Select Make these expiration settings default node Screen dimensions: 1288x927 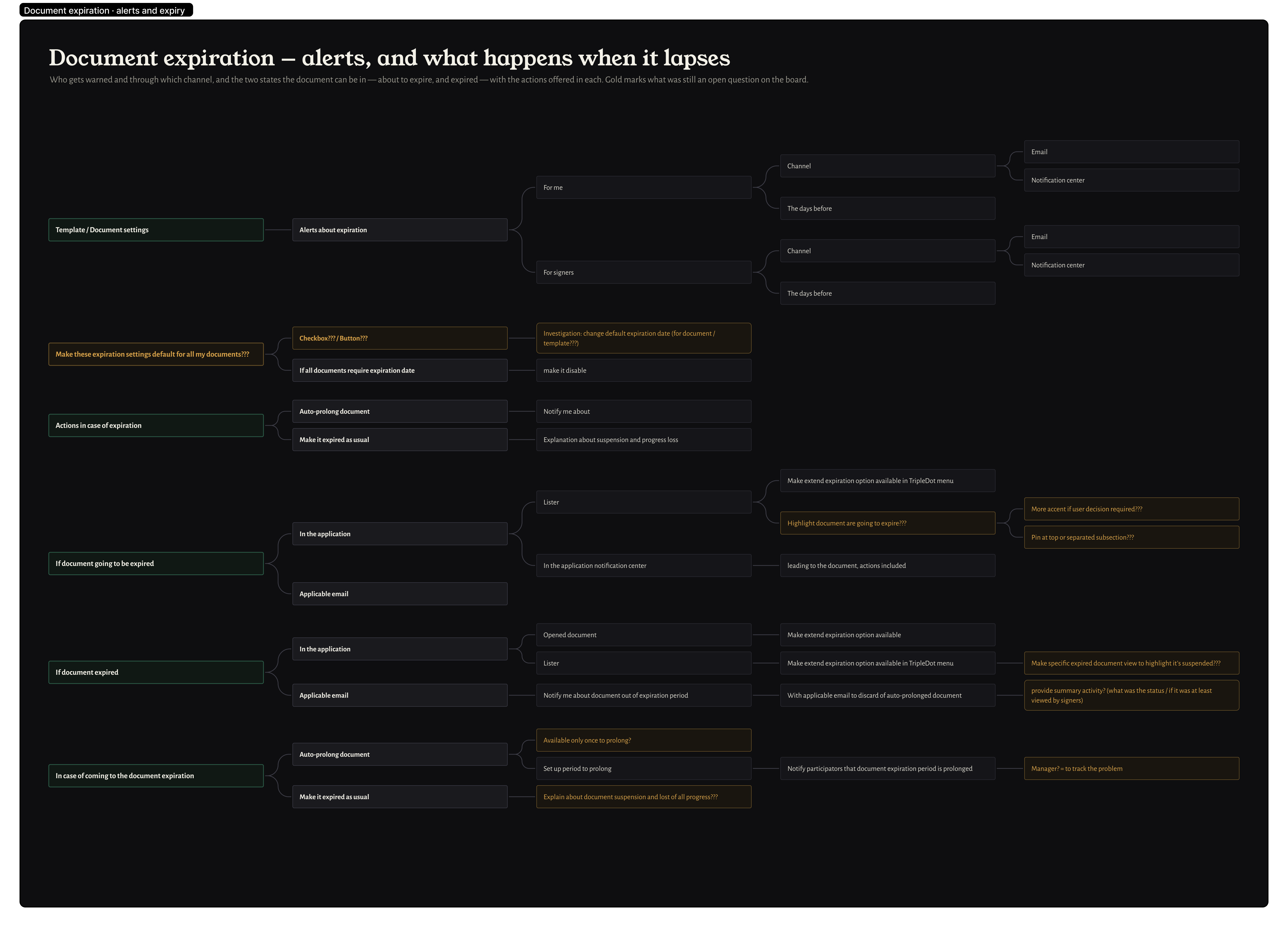click(x=156, y=354)
